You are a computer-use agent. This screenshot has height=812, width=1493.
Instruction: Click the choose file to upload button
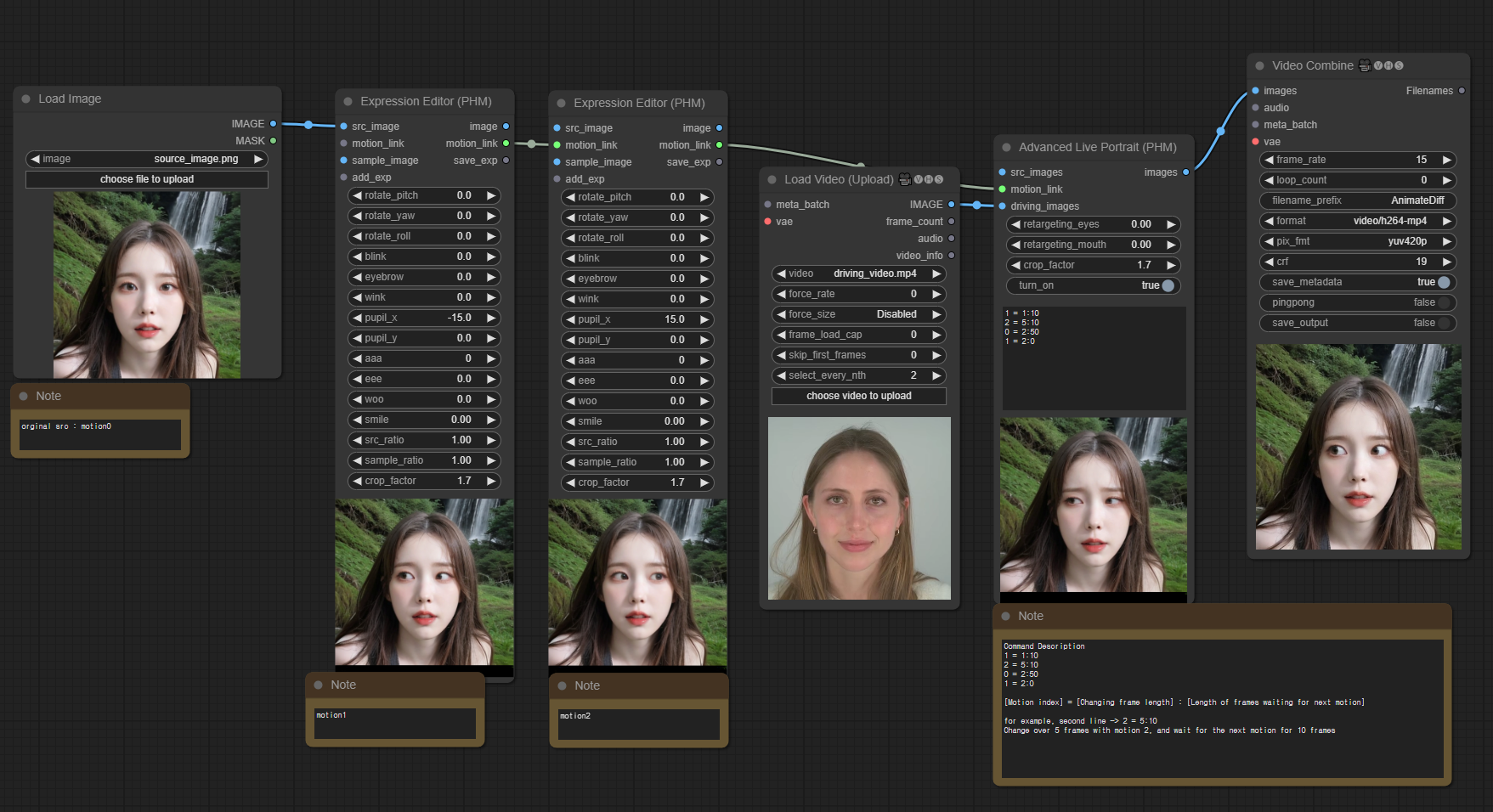[147, 179]
